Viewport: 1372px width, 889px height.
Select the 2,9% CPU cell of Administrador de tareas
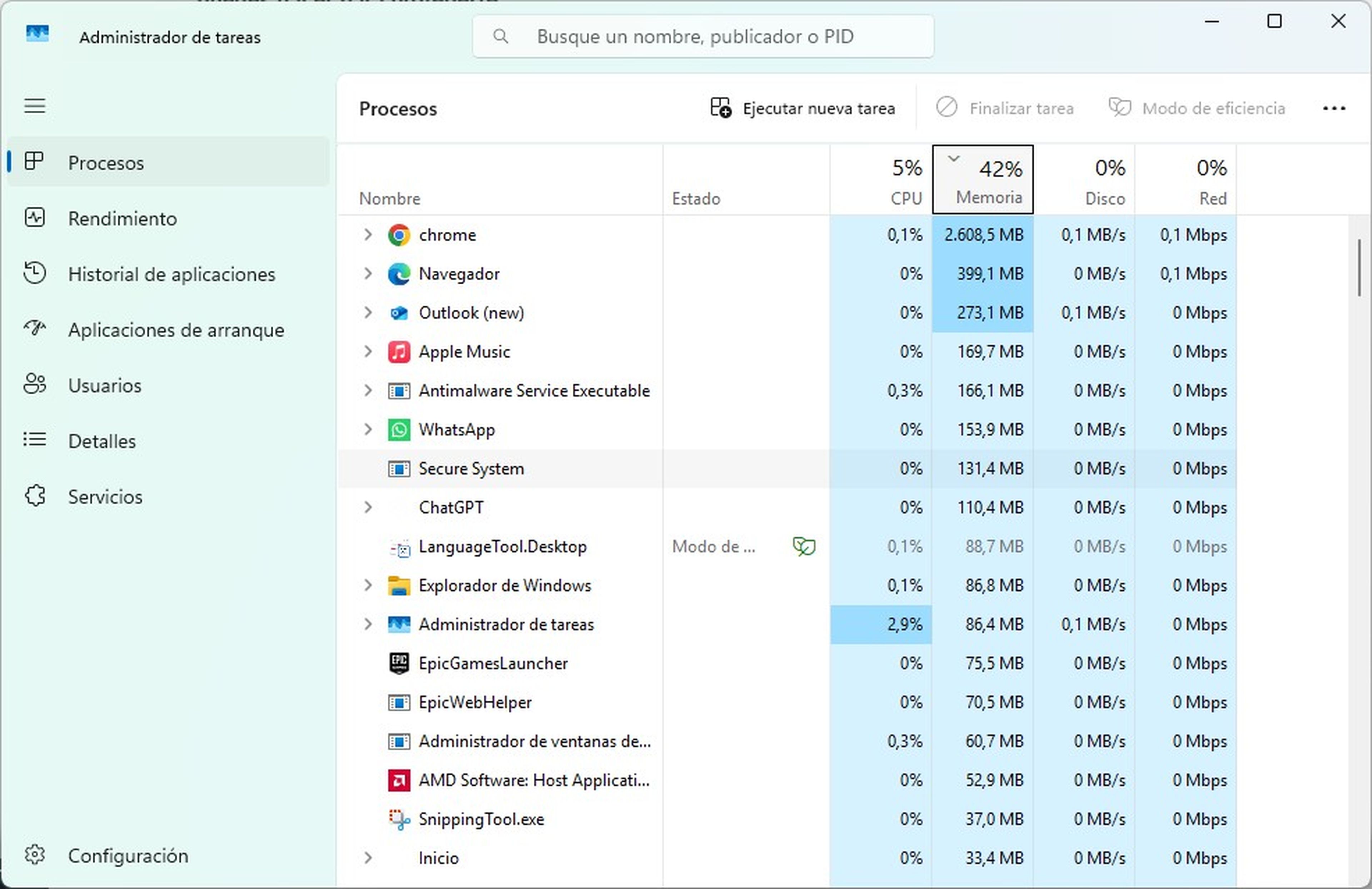[881, 625]
